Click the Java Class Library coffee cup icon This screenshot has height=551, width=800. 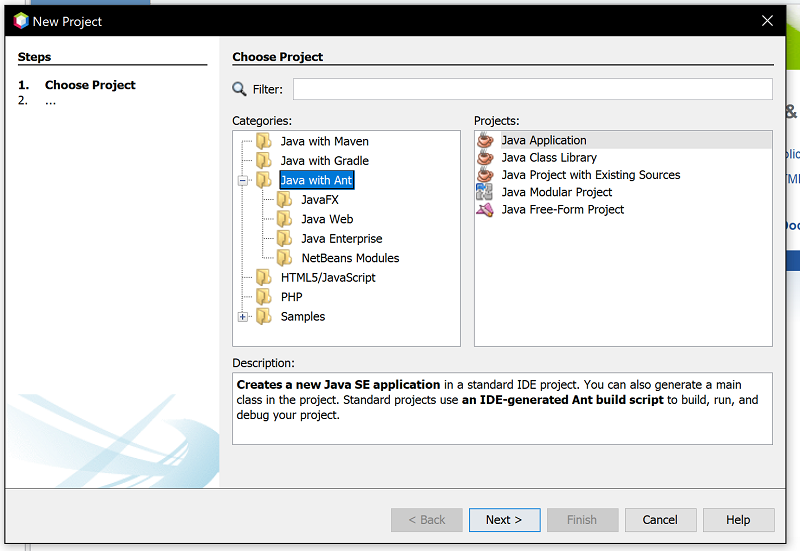[485, 157]
